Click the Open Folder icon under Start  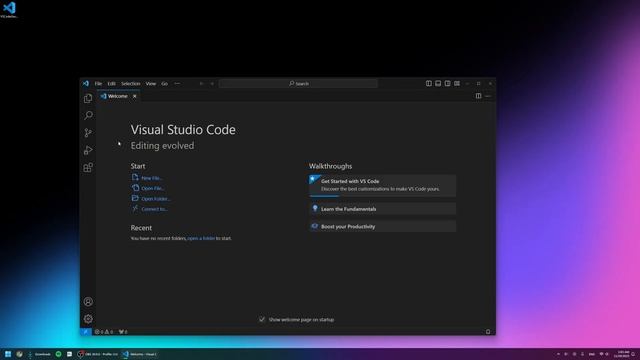(135, 198)
